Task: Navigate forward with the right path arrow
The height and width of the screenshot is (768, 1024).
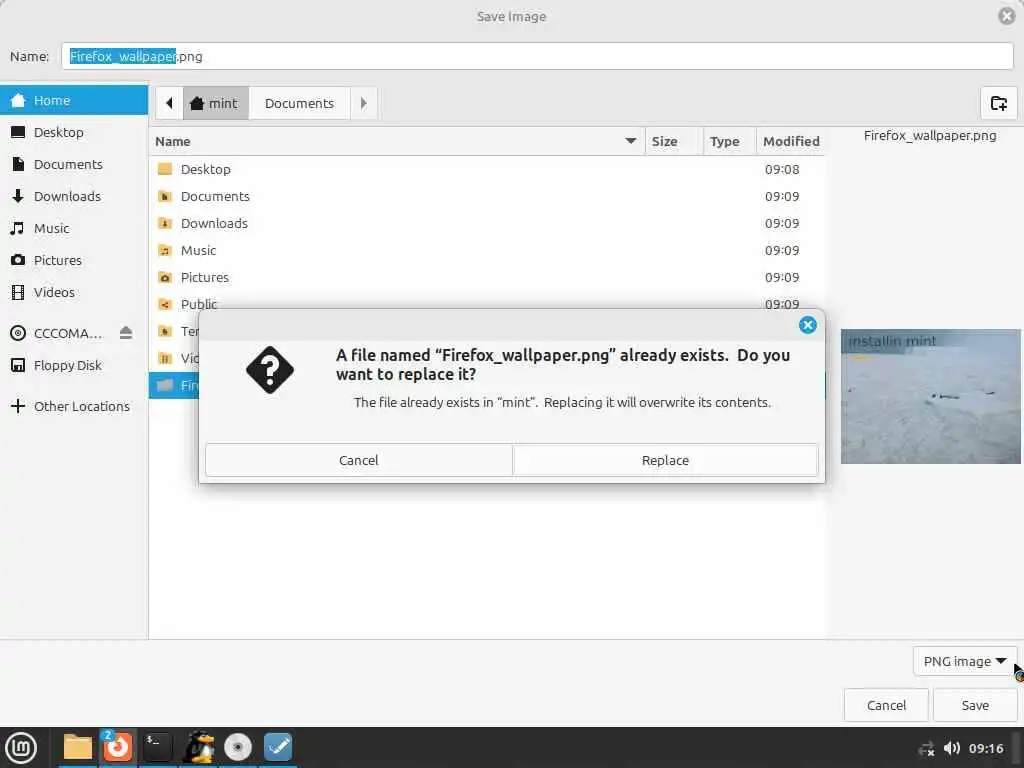Action: [x=364, y=103]
